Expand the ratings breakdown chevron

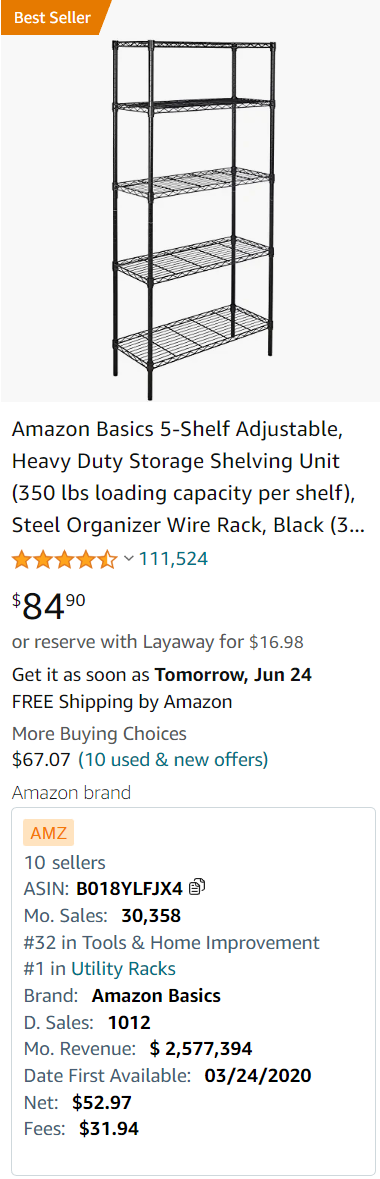point(129,559)
